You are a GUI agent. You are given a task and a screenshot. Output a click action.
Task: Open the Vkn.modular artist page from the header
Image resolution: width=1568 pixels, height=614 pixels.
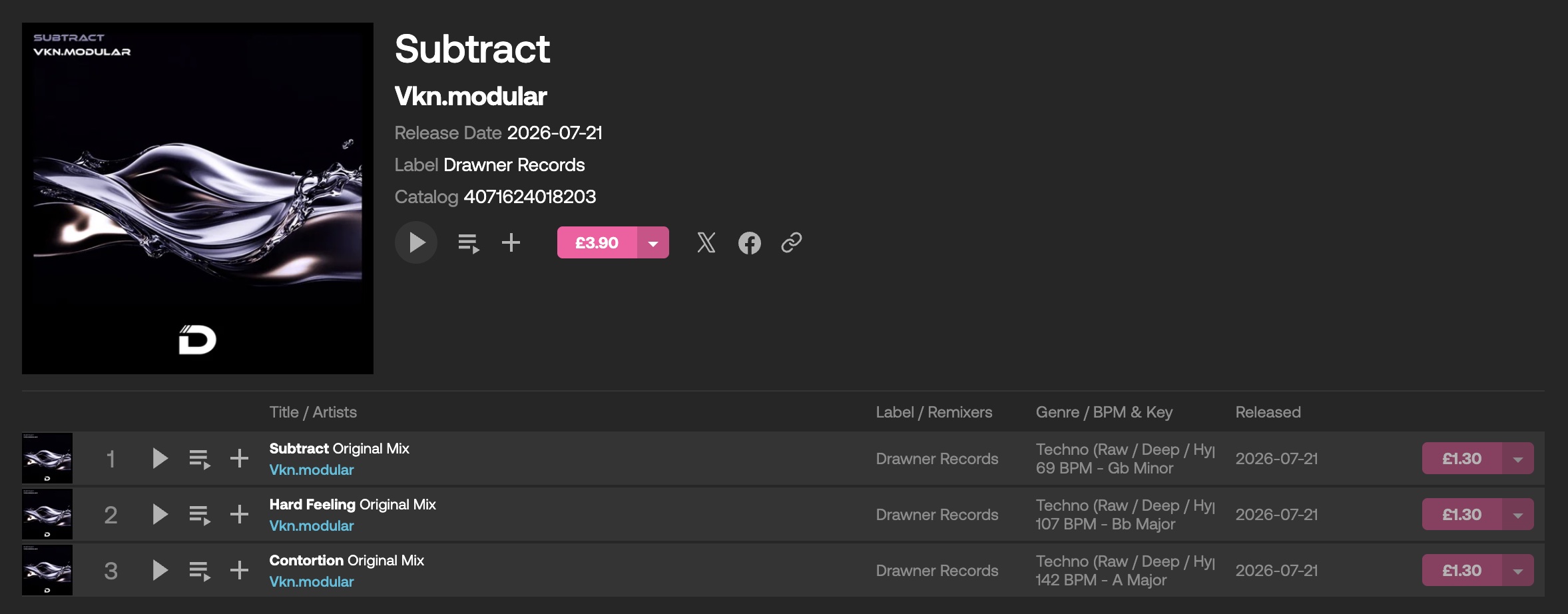471,97
